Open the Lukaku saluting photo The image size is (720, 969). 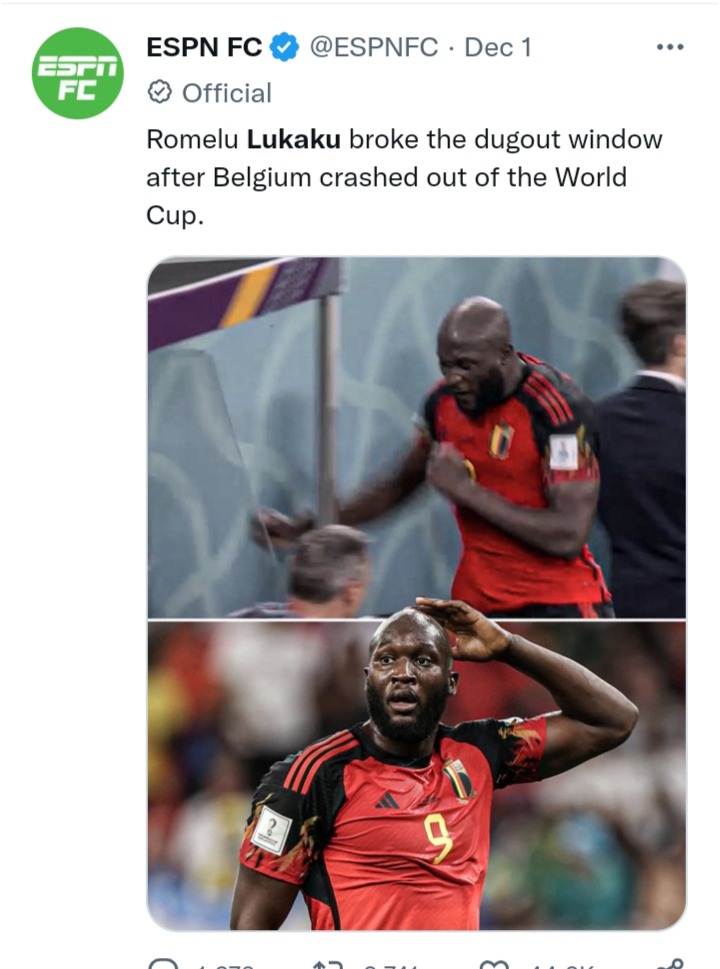pos(417,775)
